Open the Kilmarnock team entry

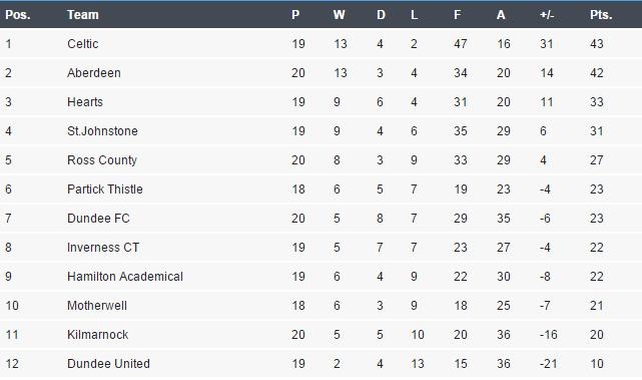(98, 335)
